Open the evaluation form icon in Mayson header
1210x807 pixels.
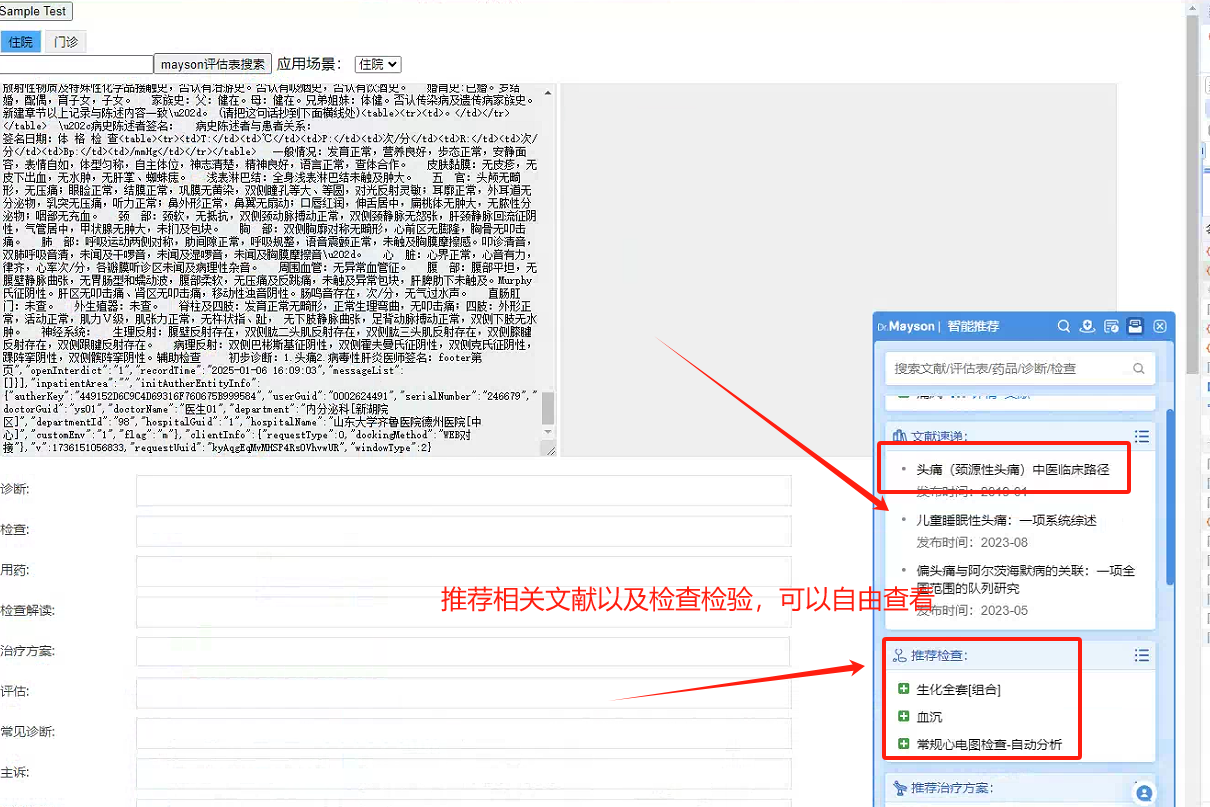tap(1111, 326)
